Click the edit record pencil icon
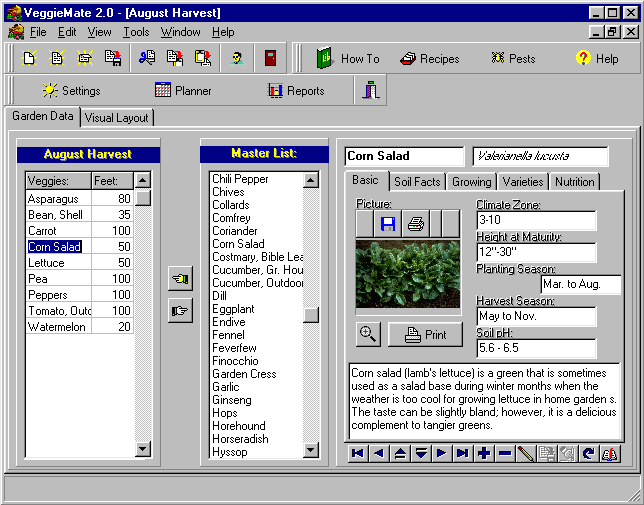The image size is (644, 505). (526, 453)
